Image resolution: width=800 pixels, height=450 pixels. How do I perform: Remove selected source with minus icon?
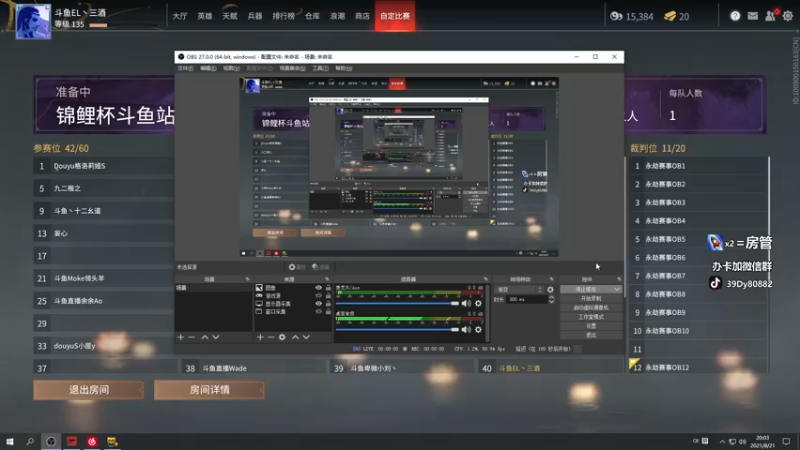pos(271,337)
